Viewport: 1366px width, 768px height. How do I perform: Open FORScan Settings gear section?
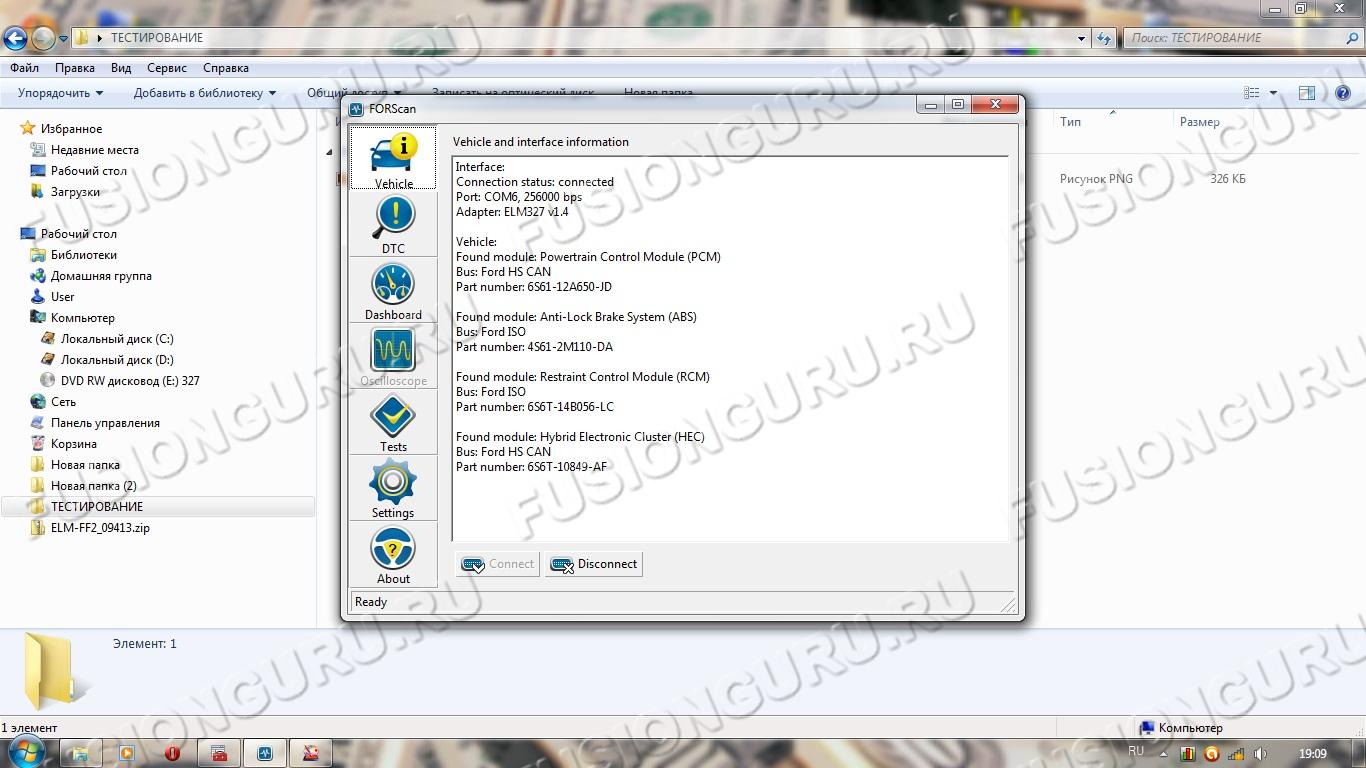[x=393, y=488]
